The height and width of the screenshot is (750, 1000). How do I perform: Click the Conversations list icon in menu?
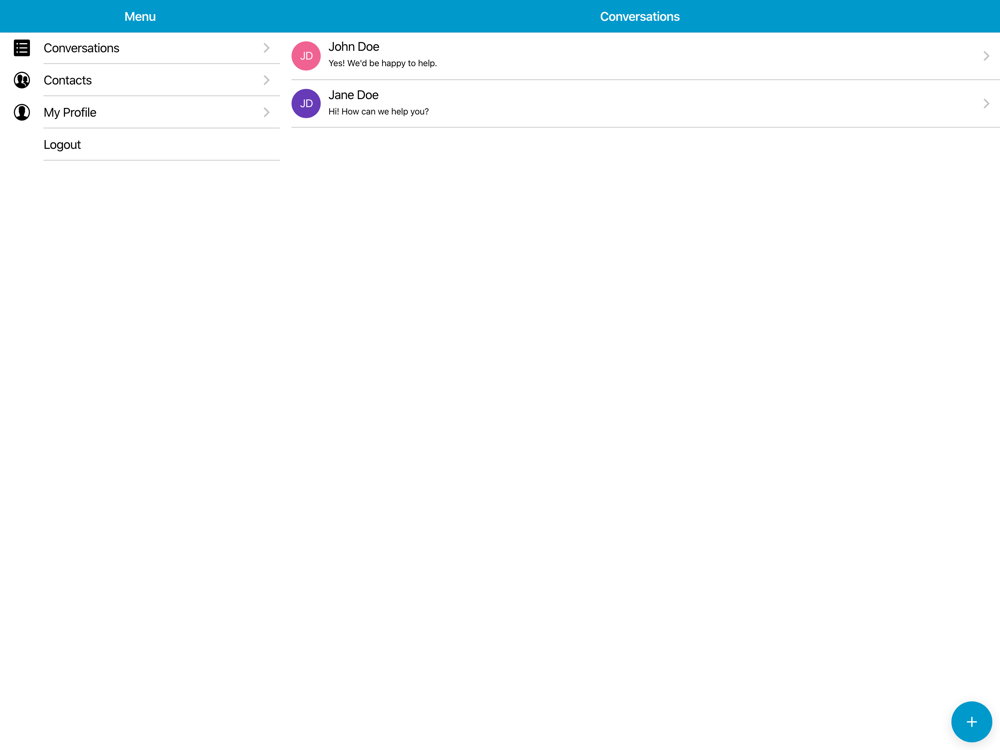tap(22, 48)
